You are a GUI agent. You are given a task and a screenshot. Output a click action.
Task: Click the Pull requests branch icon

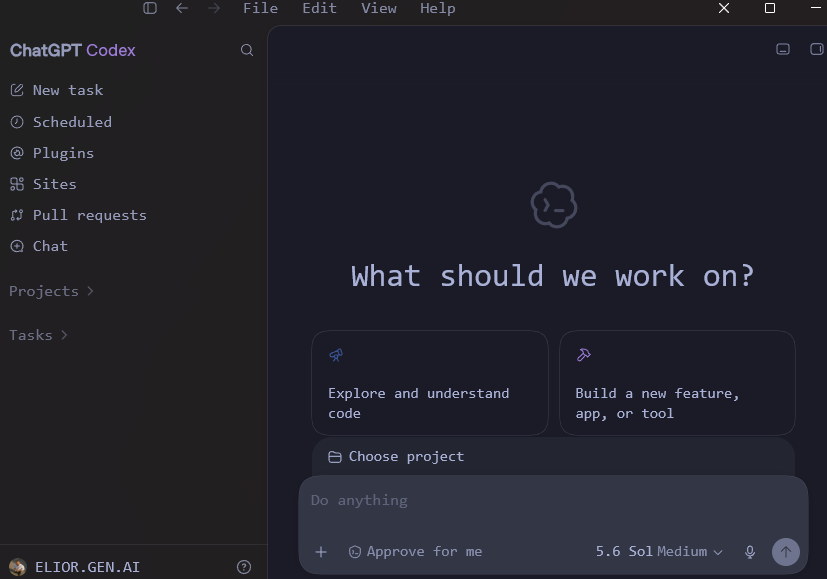coord(17,215)
